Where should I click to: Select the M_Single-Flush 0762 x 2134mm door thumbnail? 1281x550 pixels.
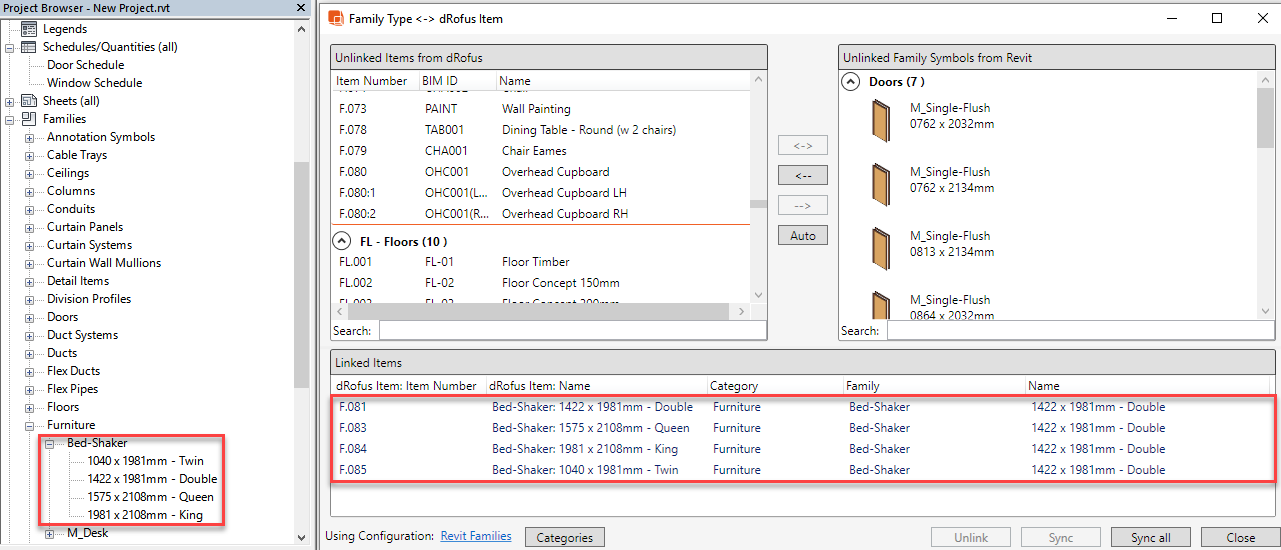[x=881, y=181]
